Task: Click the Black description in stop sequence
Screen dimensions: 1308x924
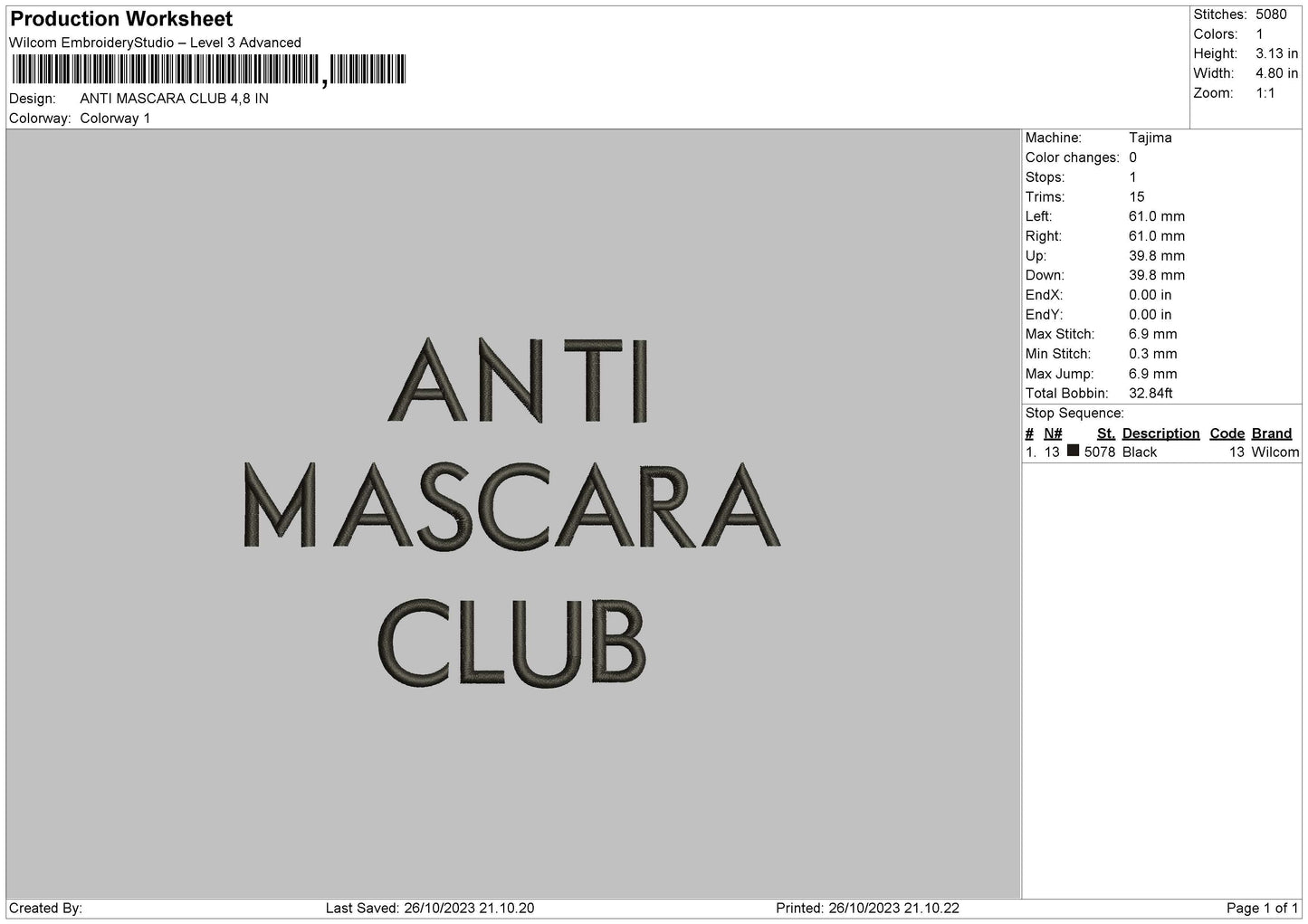Action: click(1140, 452)
